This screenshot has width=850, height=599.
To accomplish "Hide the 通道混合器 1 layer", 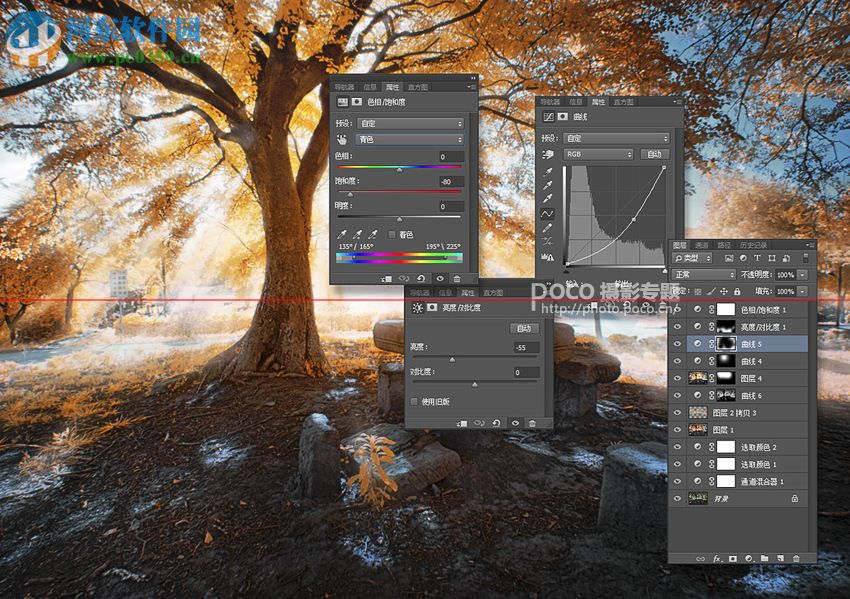I will [x=677, y=481].
